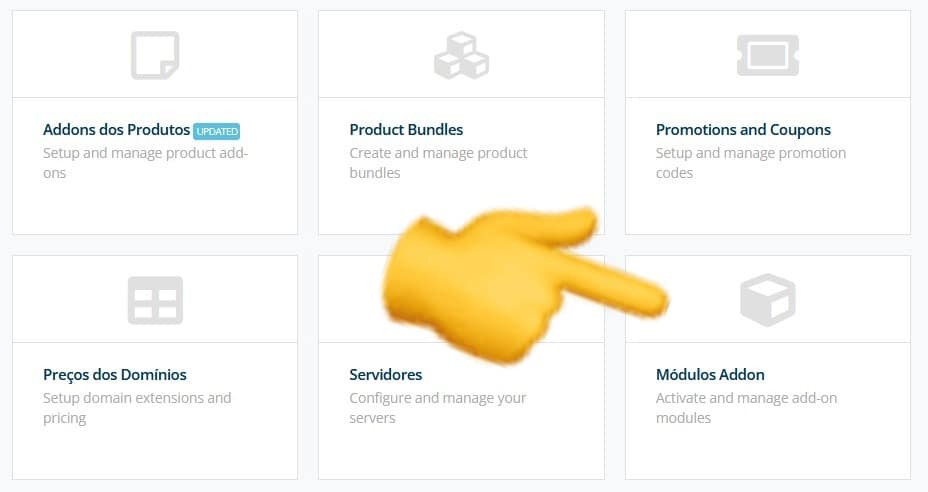Click "Create and manage product bundles" text

click(x=438, y=163)
